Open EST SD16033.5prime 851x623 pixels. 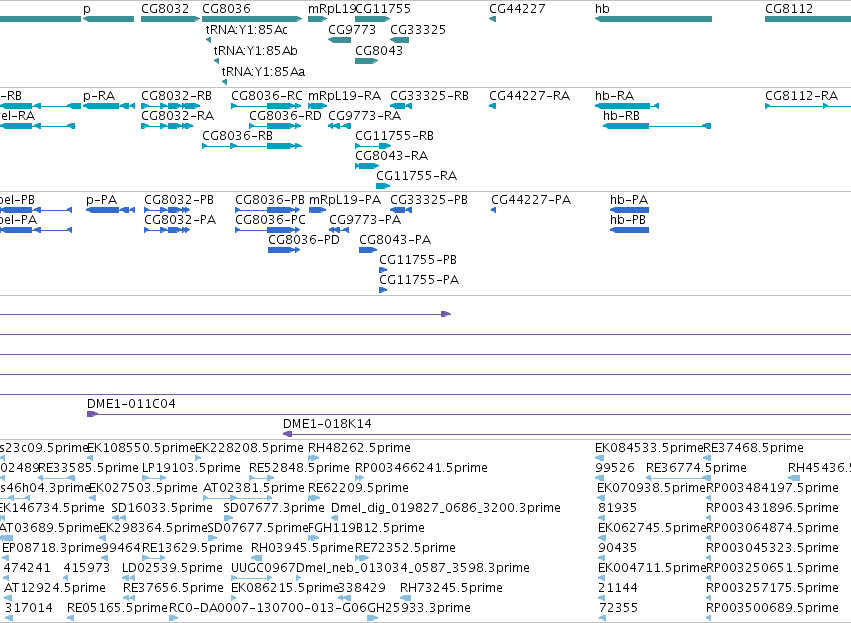coord(162,508)
